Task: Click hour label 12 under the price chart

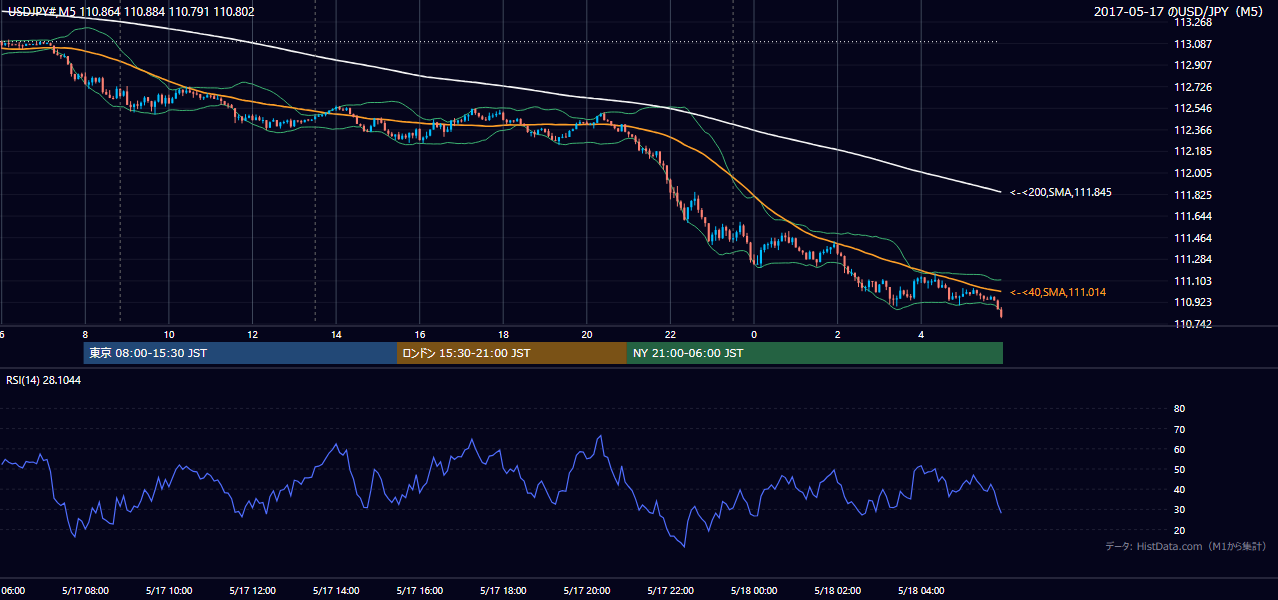Action: click(253, 334)
